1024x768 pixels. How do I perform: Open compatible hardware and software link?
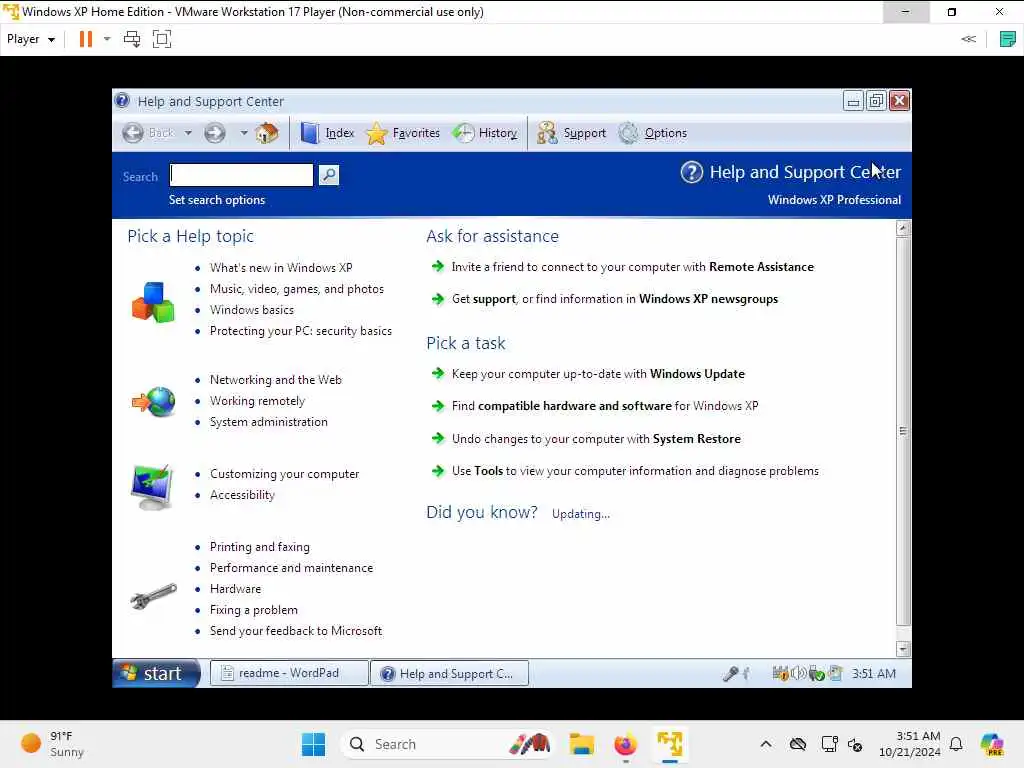[575, 406]
